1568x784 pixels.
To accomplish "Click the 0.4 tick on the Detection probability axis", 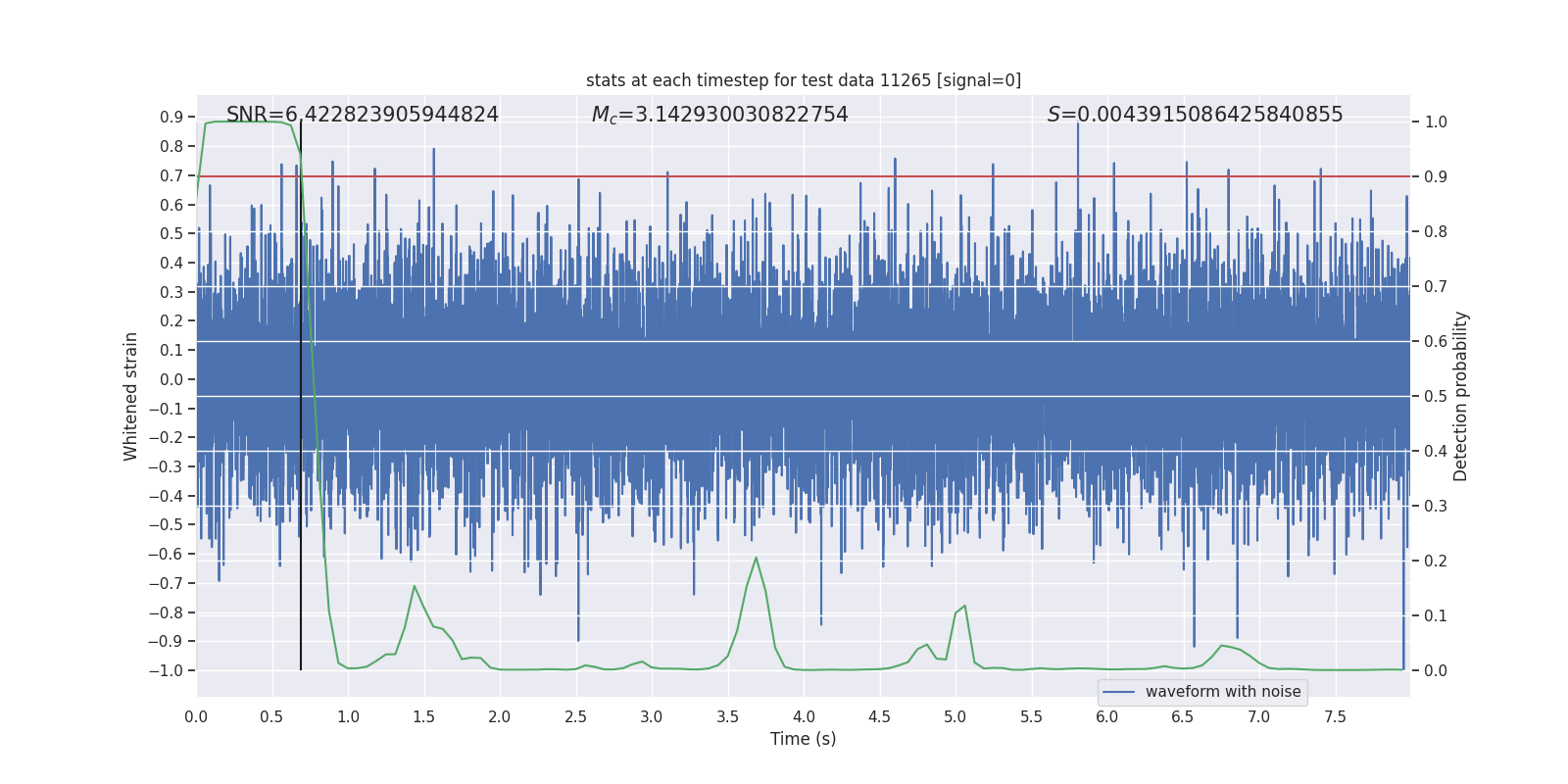I will coord(1436,452).
